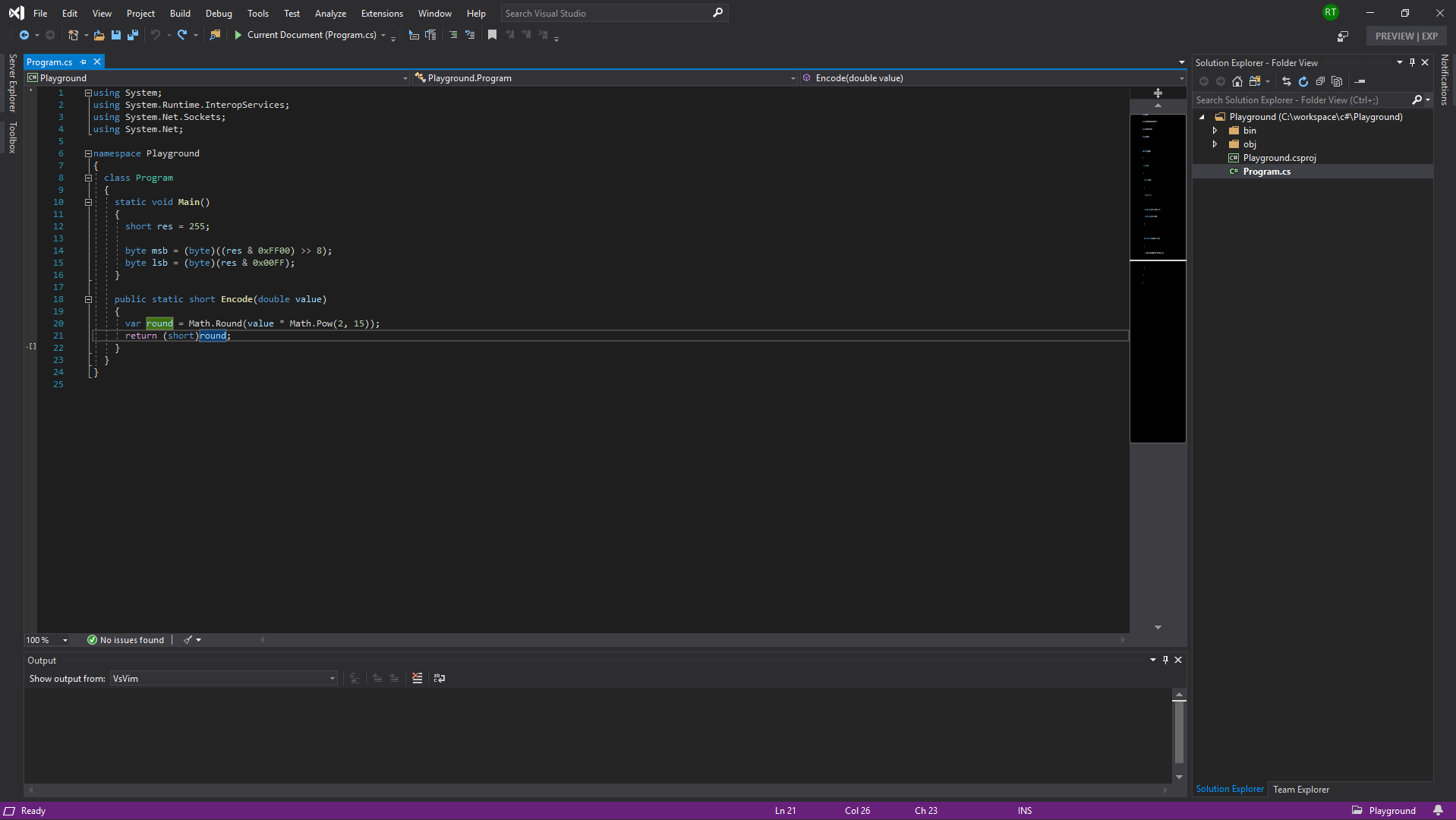Click the Navigate Backward arrow in toolbar
Viewport: 1456px width, 820px height.
24,35
